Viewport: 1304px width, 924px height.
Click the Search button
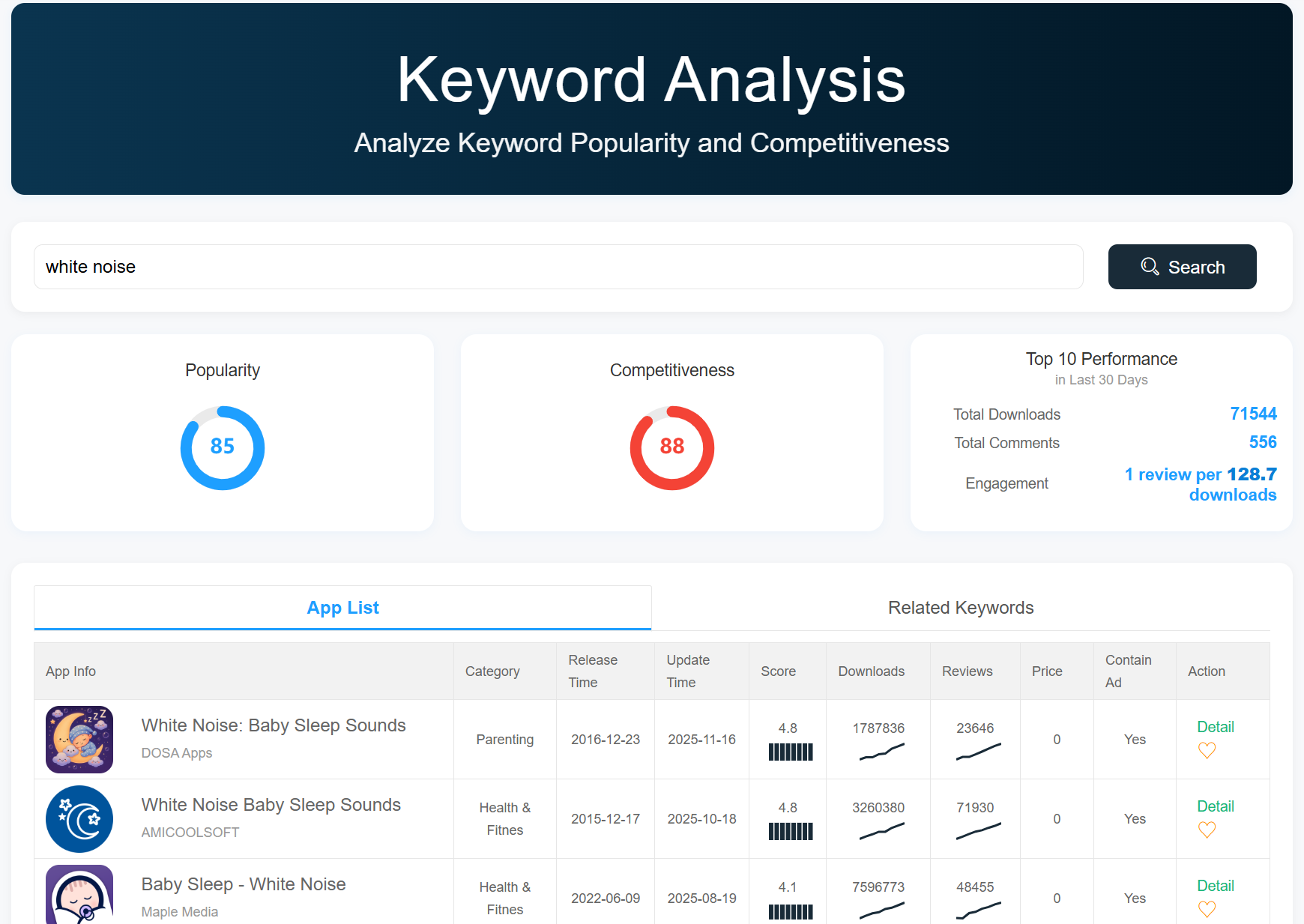(1182, 267)
